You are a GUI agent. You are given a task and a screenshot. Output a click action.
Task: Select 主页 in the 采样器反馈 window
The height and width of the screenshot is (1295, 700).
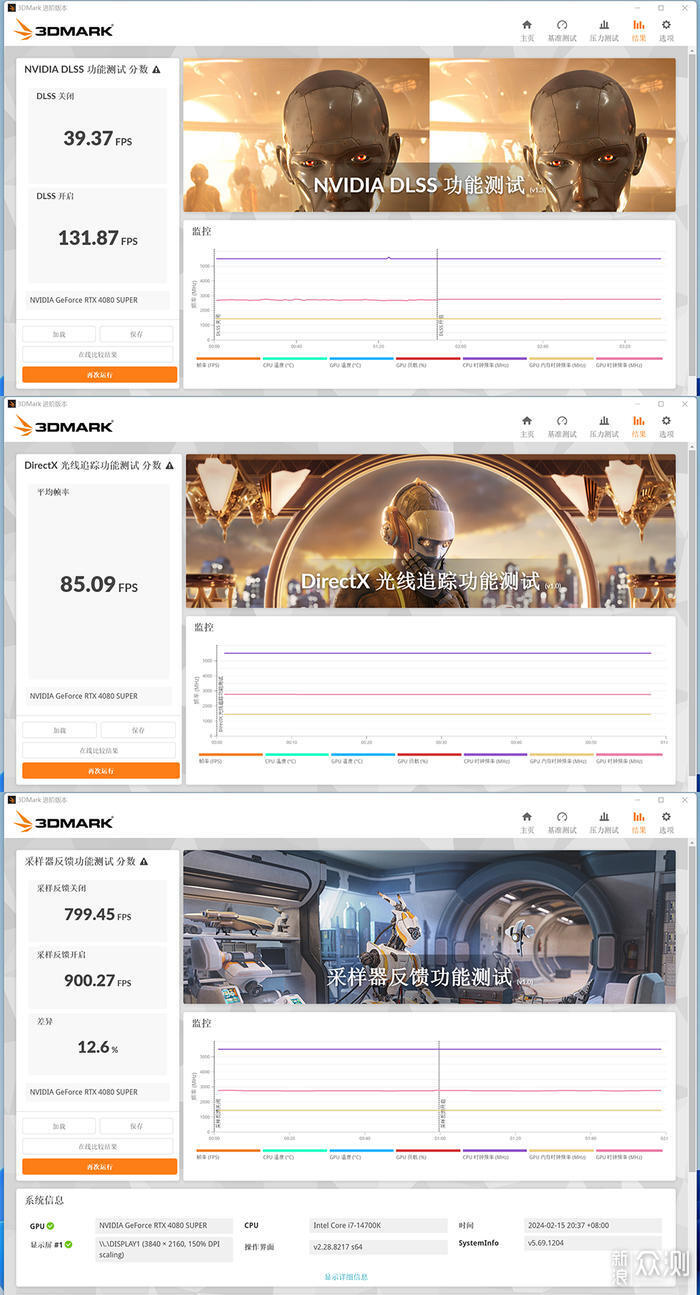(x=527, y=822)
